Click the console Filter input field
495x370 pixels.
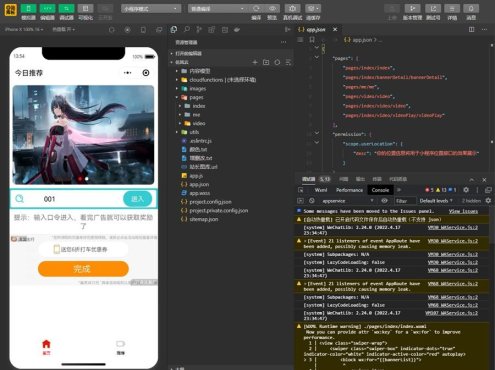click(404, 201)
